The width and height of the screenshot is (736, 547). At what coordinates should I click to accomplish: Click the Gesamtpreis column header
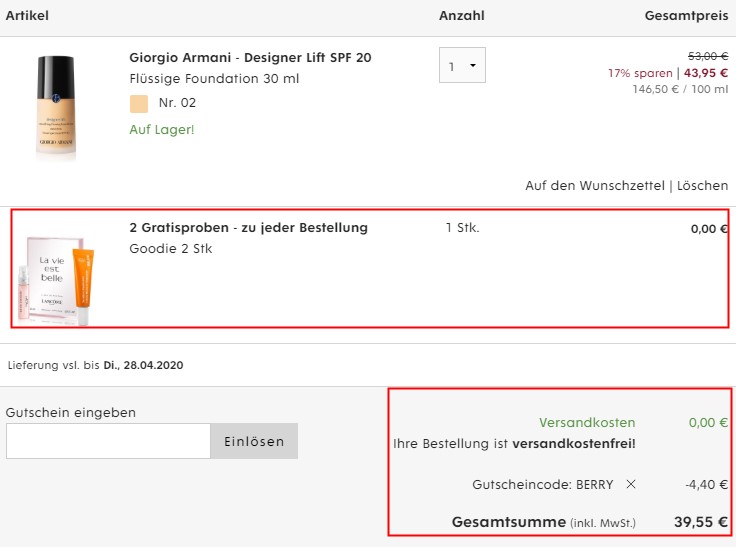pyautogui.click(x=686, y=15)
